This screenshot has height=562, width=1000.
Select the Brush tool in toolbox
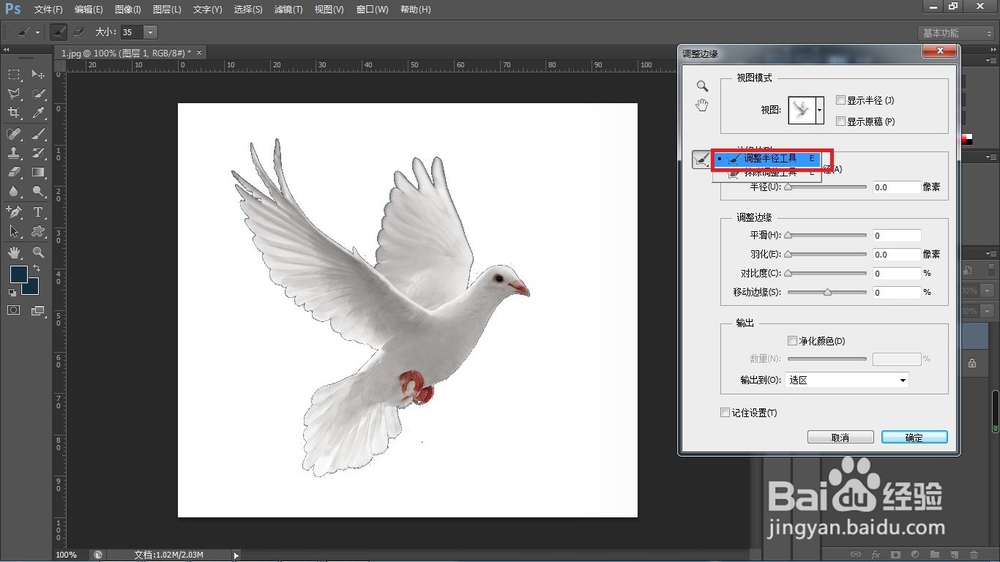(38, 134)
